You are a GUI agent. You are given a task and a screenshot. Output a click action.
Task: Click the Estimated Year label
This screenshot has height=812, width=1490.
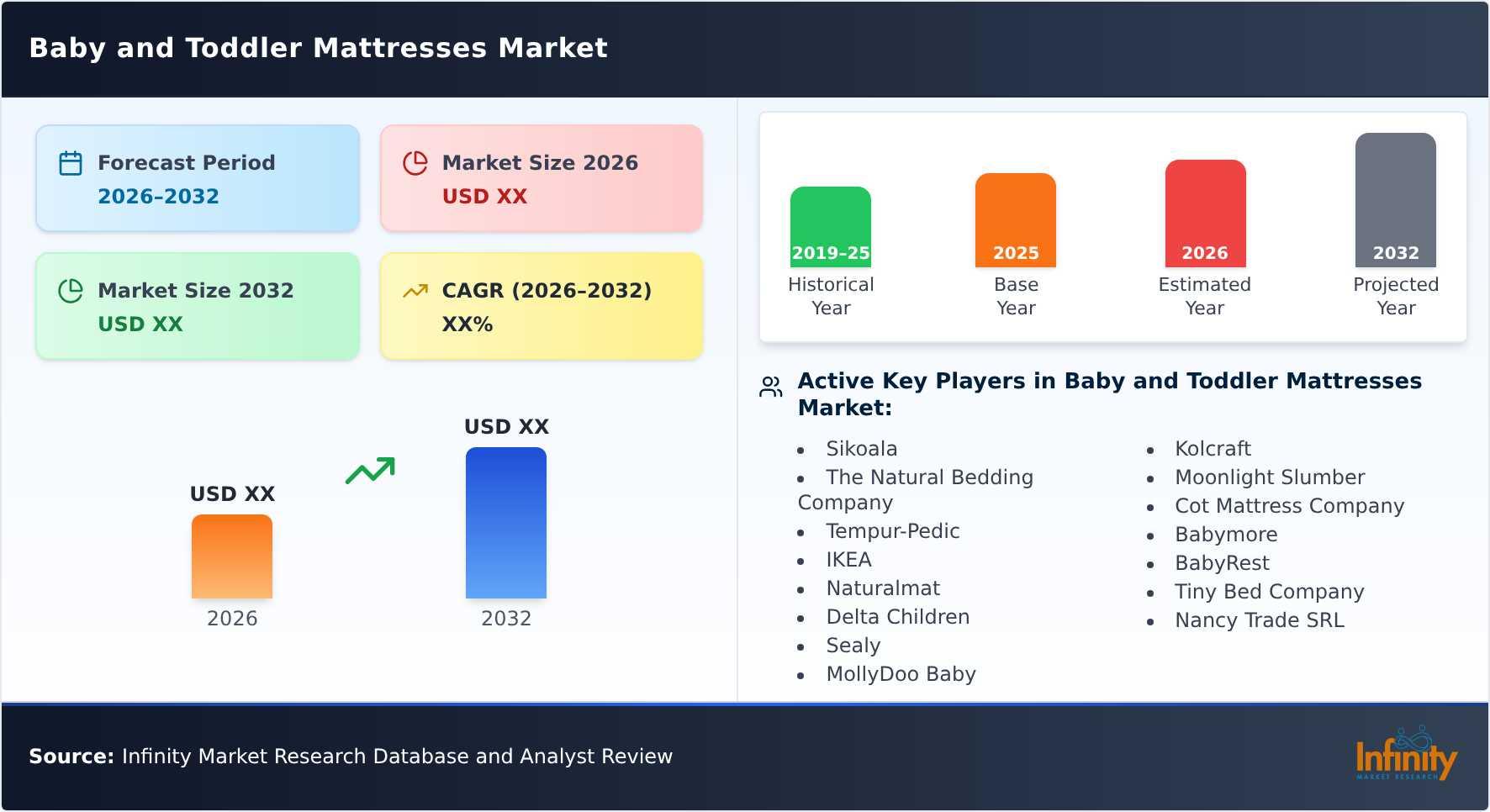[1205, 296]
